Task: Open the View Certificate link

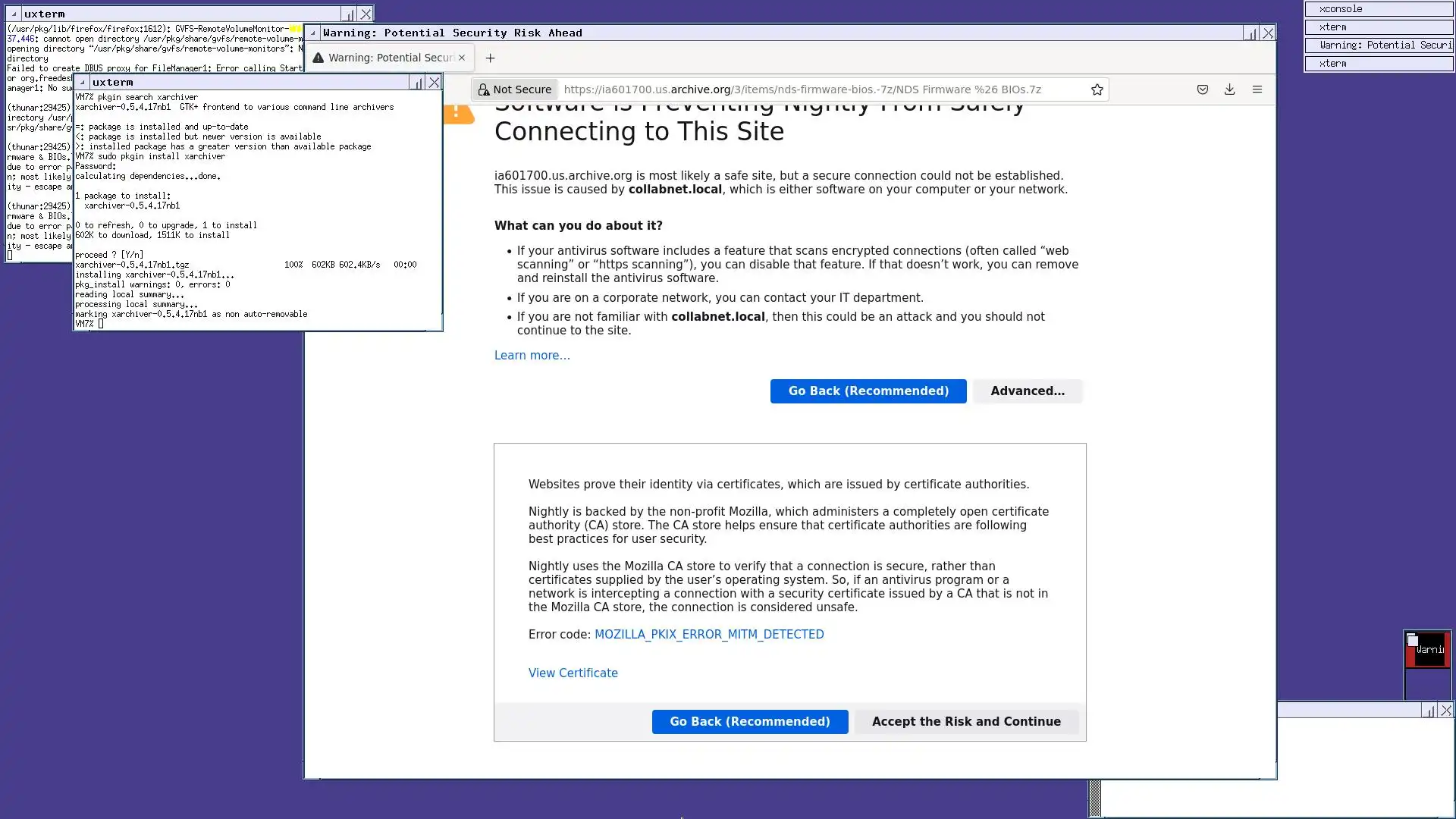Action: click(x=573, y=673)
